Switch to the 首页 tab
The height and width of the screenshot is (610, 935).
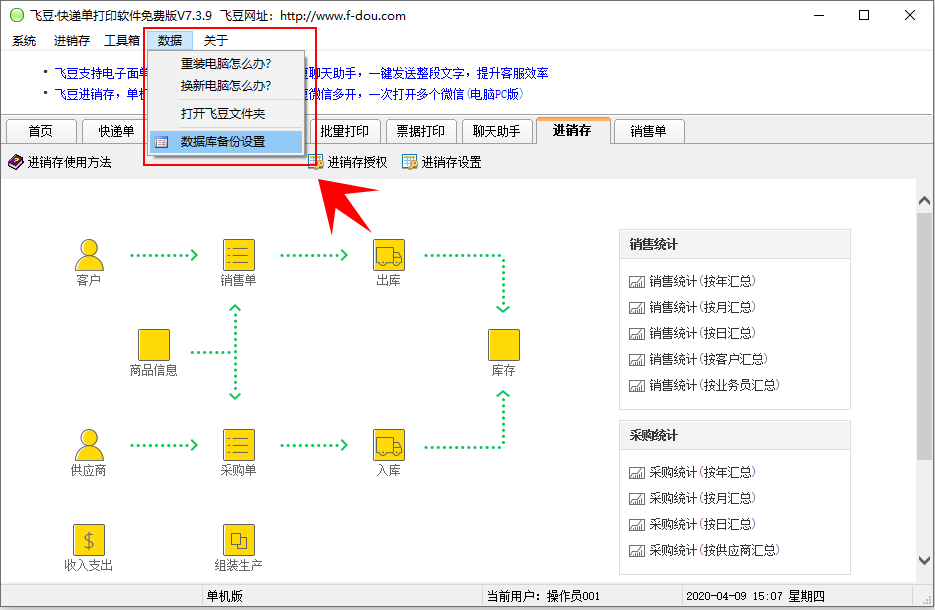tap(41, 131)
